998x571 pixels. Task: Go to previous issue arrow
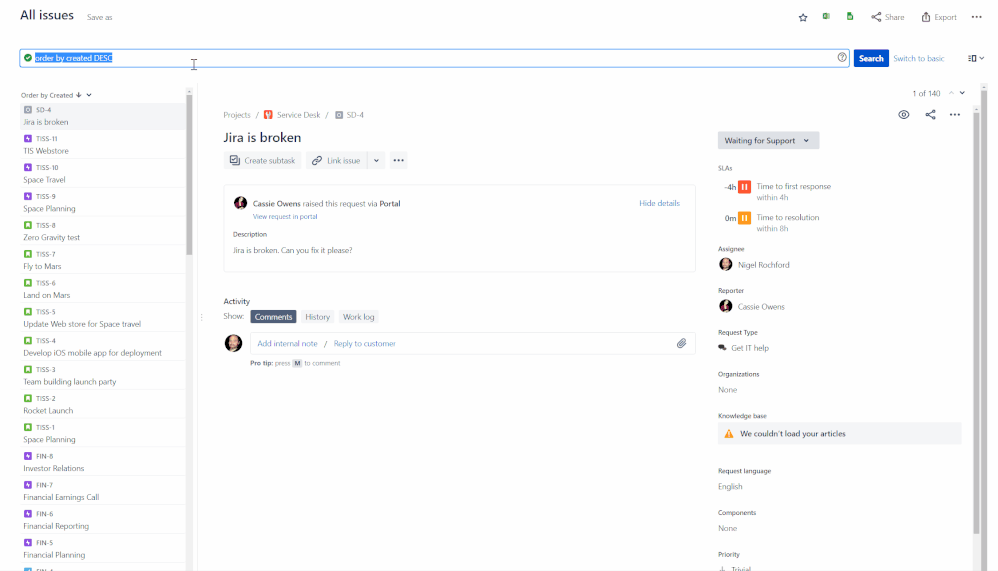(951, 93)
